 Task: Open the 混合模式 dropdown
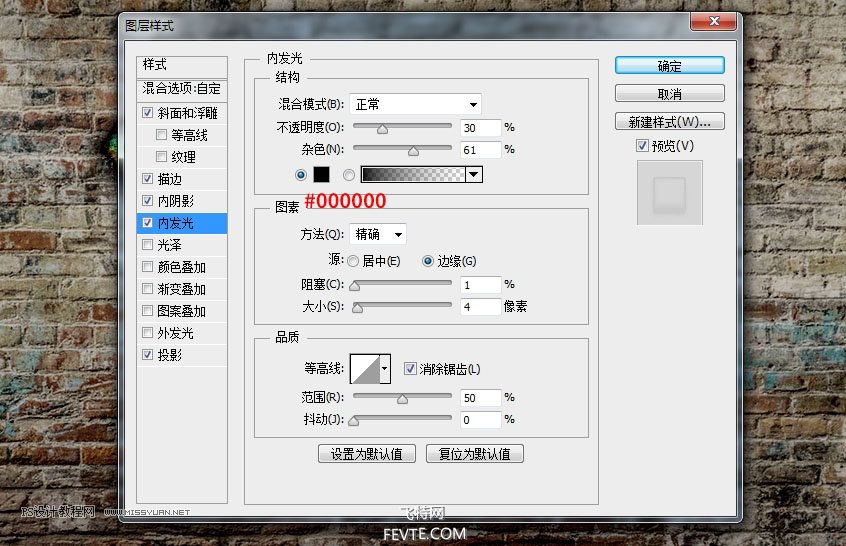pos(415,104)
